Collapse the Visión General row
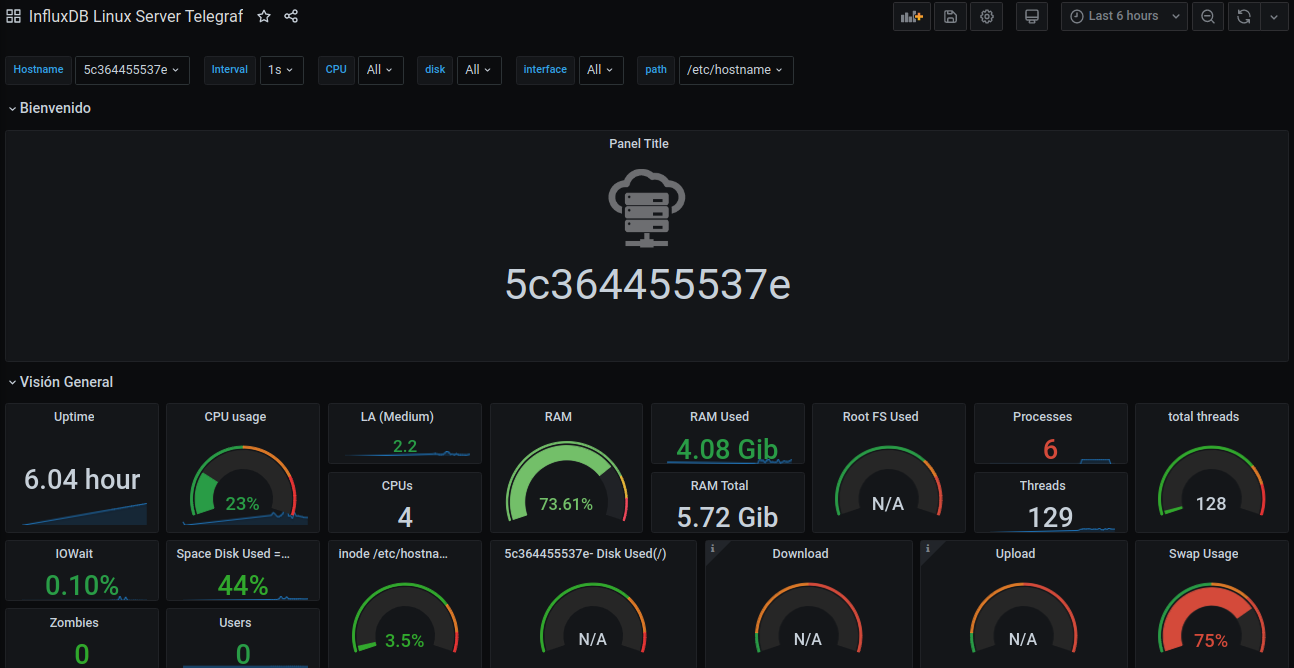 click(x=60, y=382)
